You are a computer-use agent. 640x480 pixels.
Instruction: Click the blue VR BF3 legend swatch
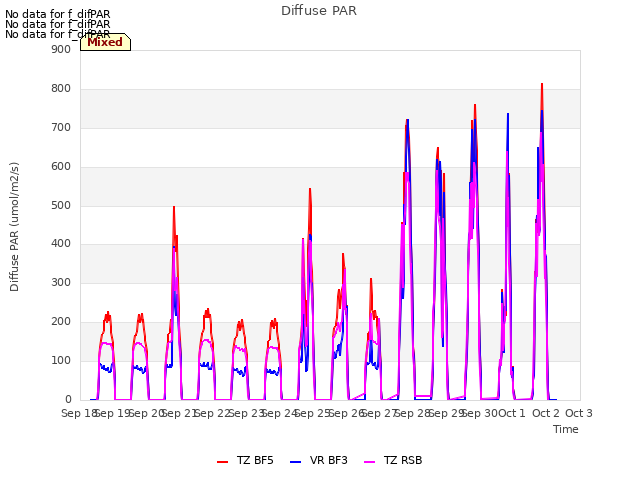[296, 462]
